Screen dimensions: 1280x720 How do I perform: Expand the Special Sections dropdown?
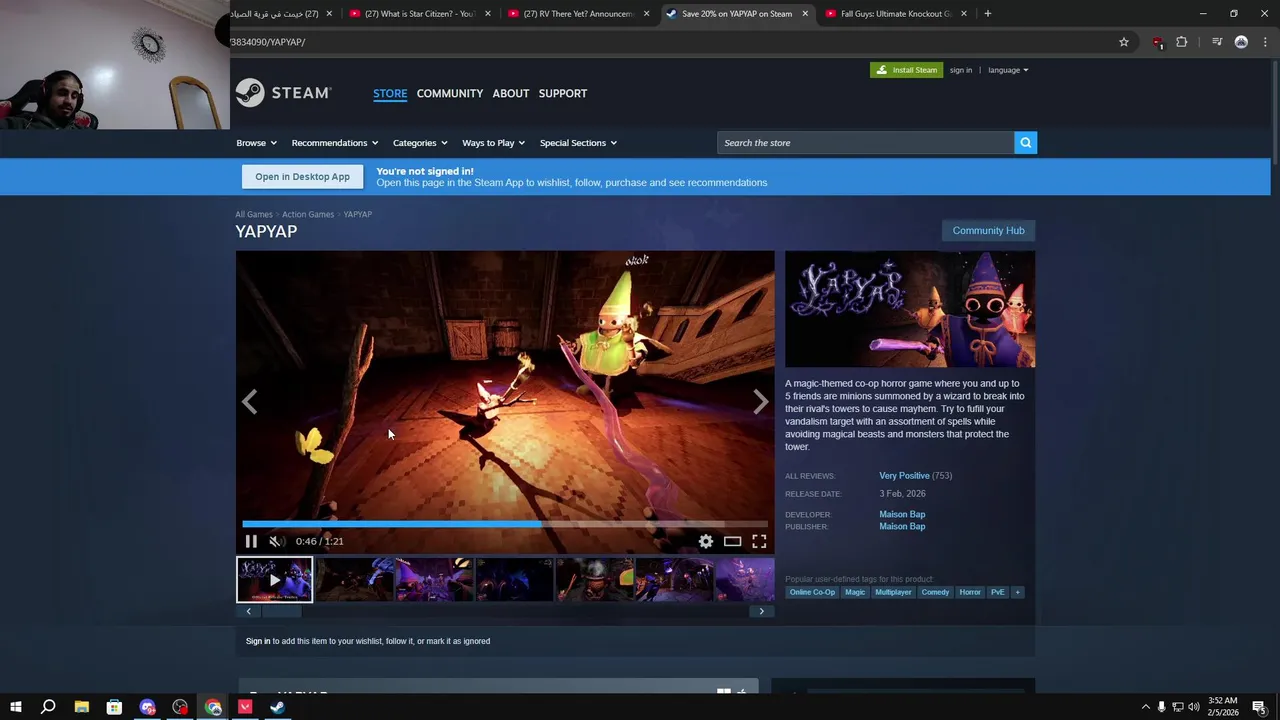[x=578, y=143]
